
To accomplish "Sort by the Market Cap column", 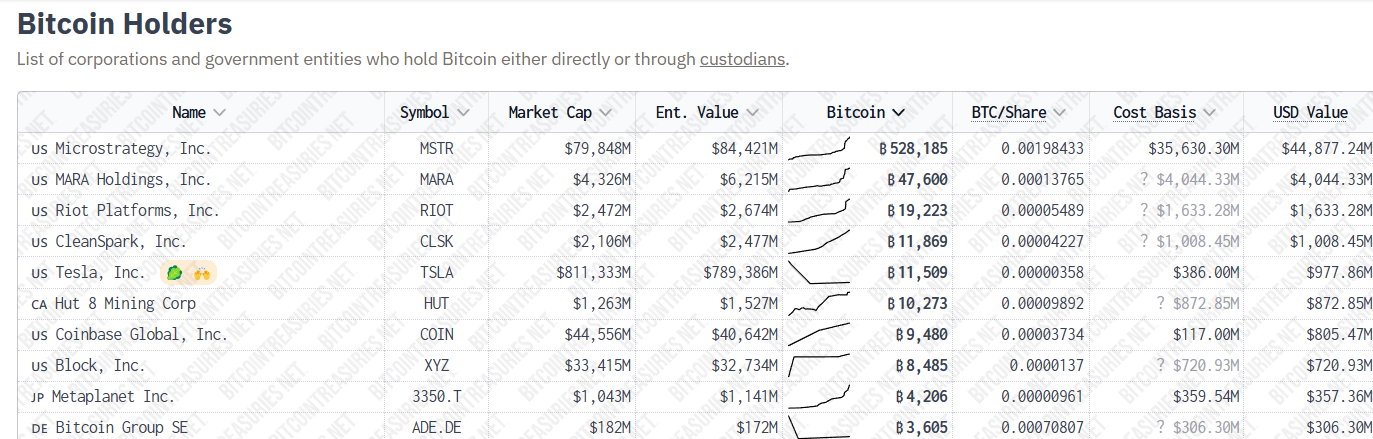I will 559,112.
